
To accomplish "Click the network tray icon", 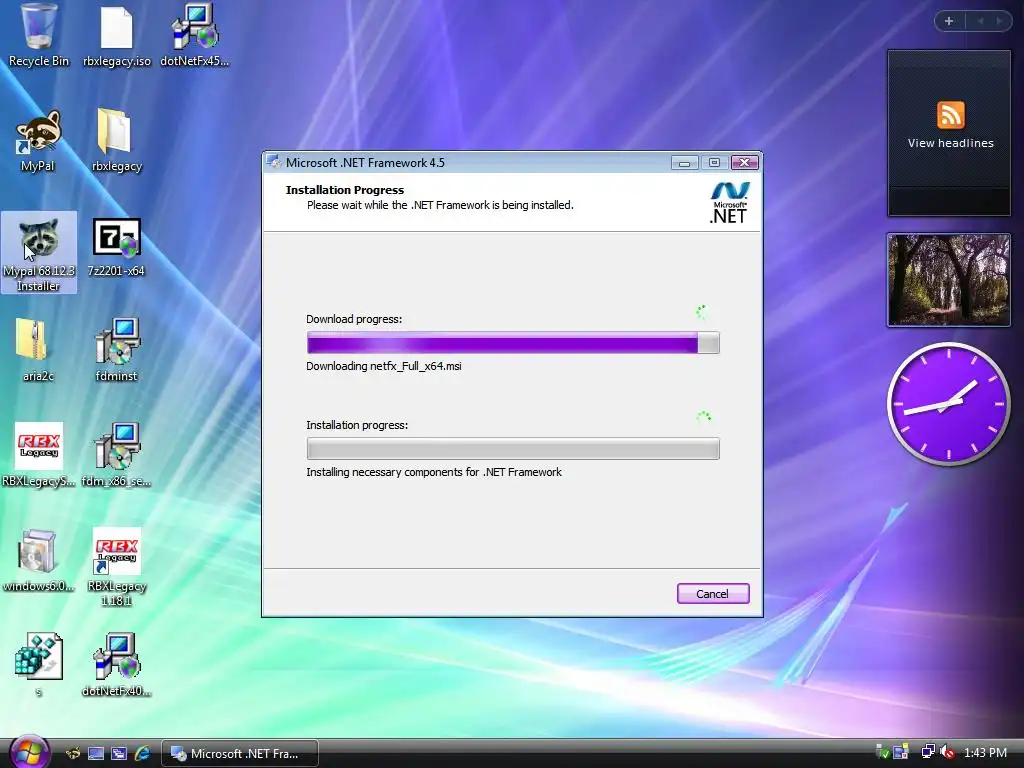I will 927,752.
